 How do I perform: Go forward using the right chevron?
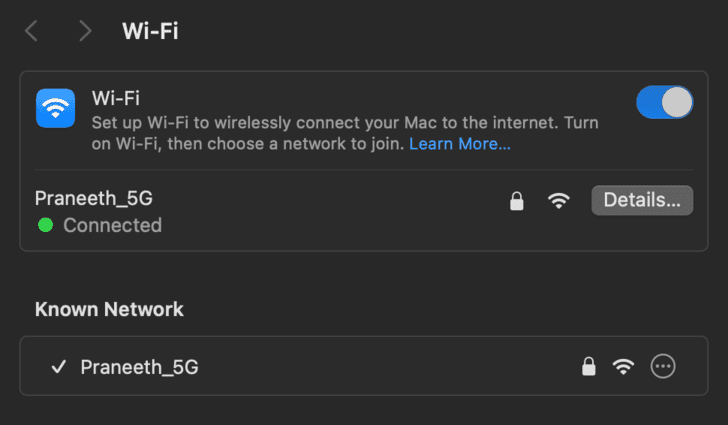(84, 31)
